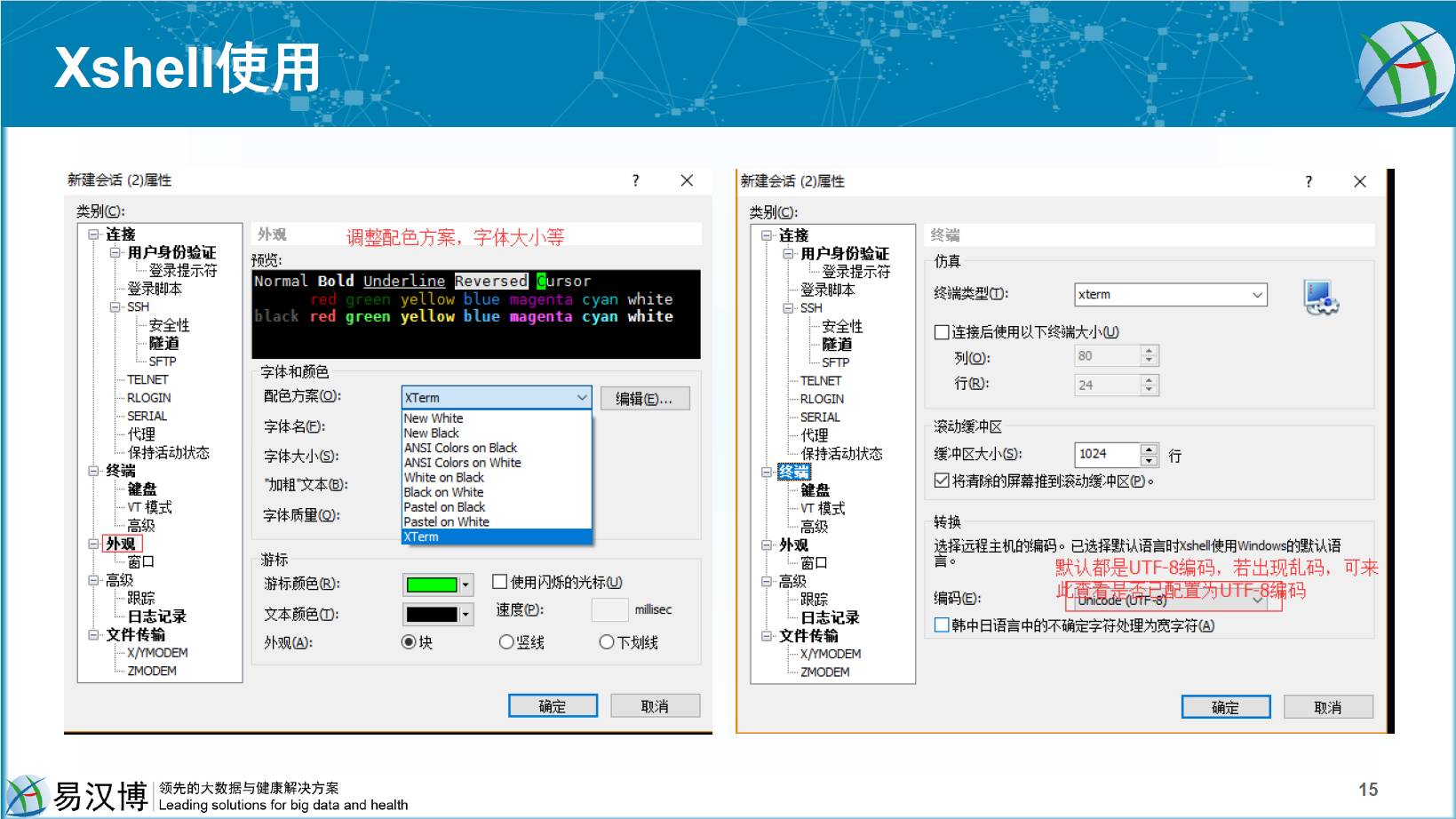1456x819 pixels.
Task: Click 速度 millisec input field
Action: pyautogui.click(x=609, y=610)
